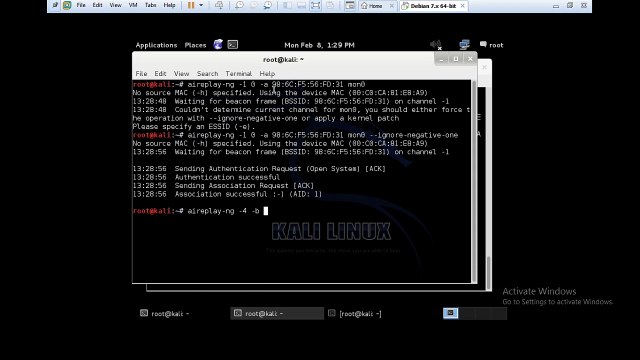
Task: Click the front terminal's vertical scrollbar
Action: click(x=474, y=181)
